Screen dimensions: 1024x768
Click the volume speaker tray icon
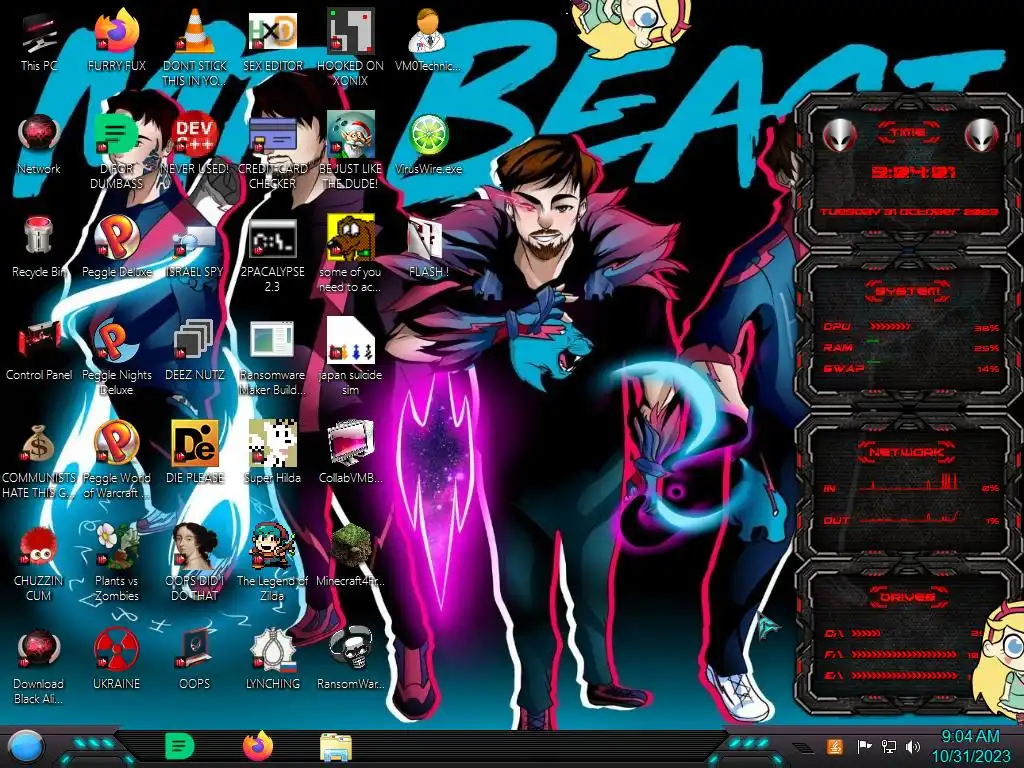click(x=913, y=746)
